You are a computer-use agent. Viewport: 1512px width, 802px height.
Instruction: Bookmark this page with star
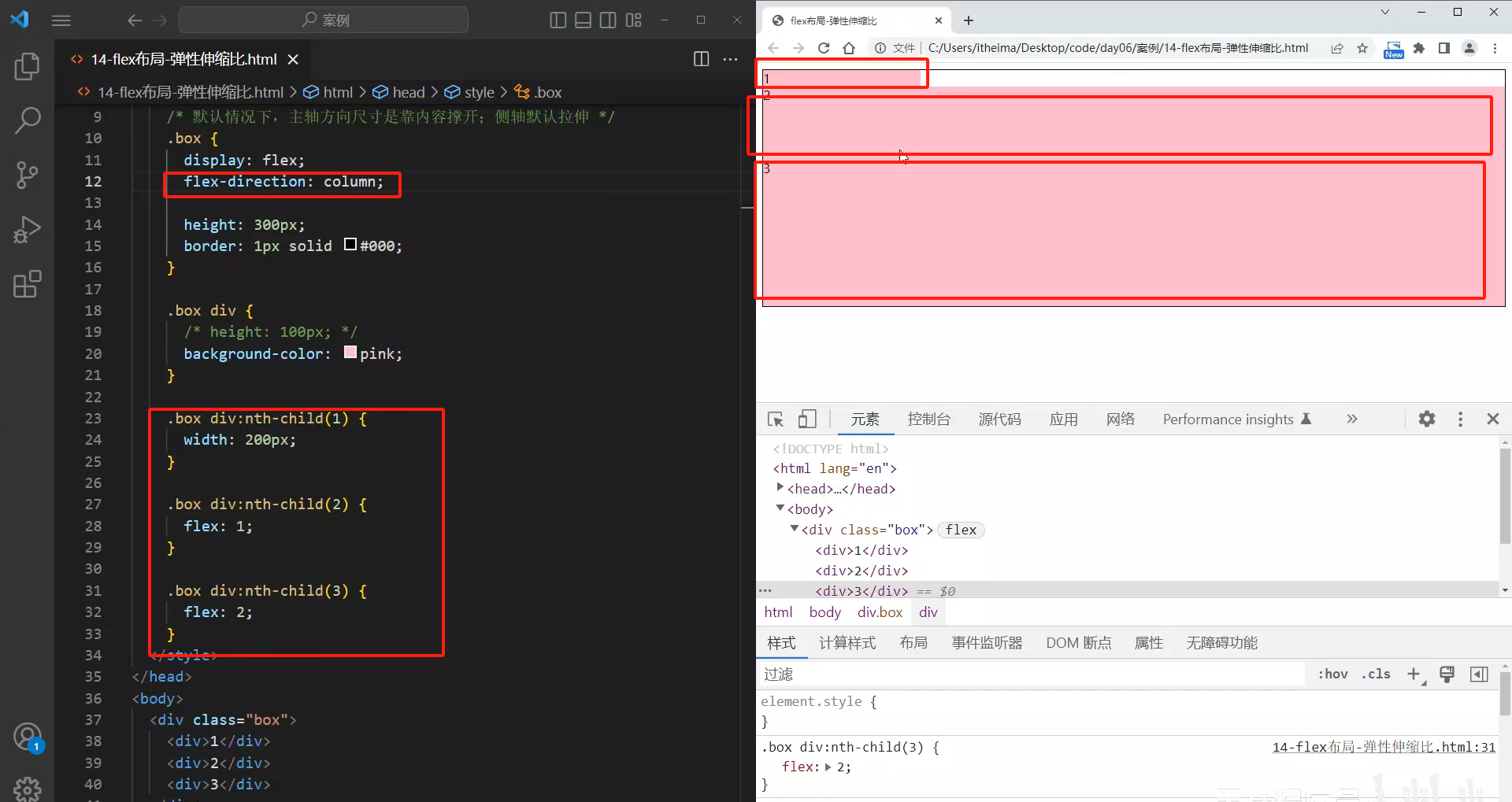[1362, 48]
